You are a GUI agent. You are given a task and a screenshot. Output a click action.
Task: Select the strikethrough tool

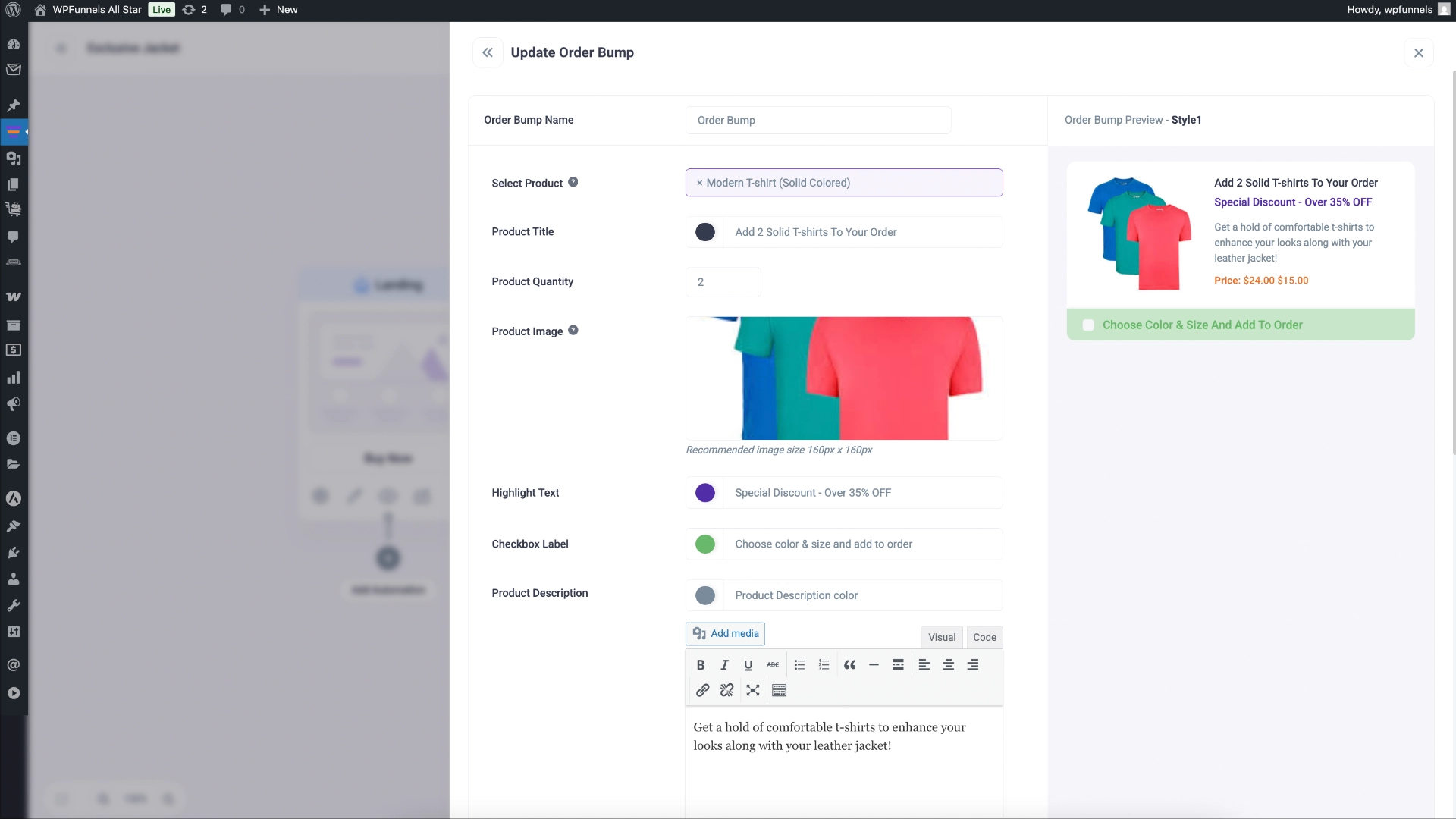point(773,664)
